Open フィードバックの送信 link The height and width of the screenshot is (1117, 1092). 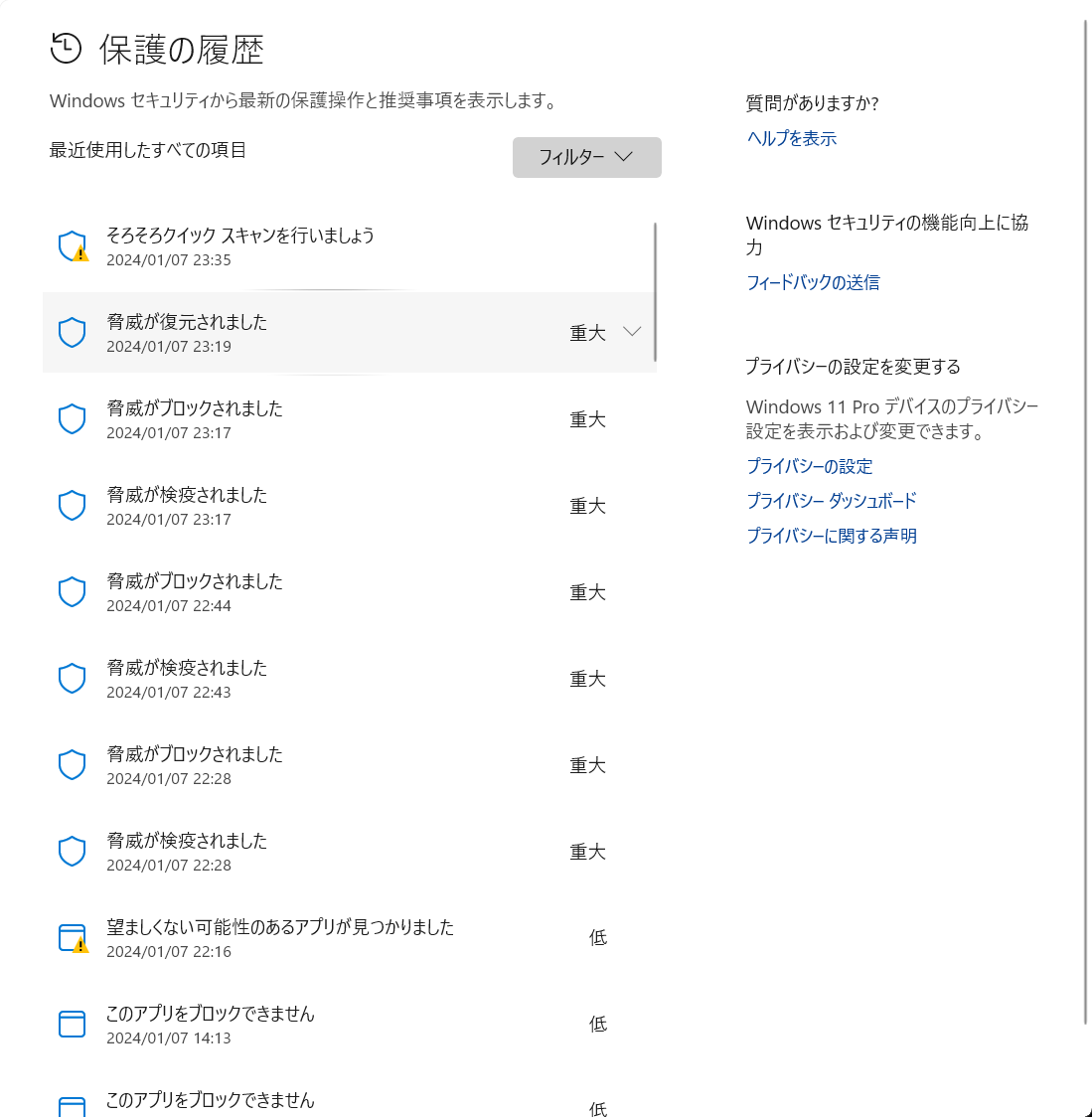click(813, 282)
